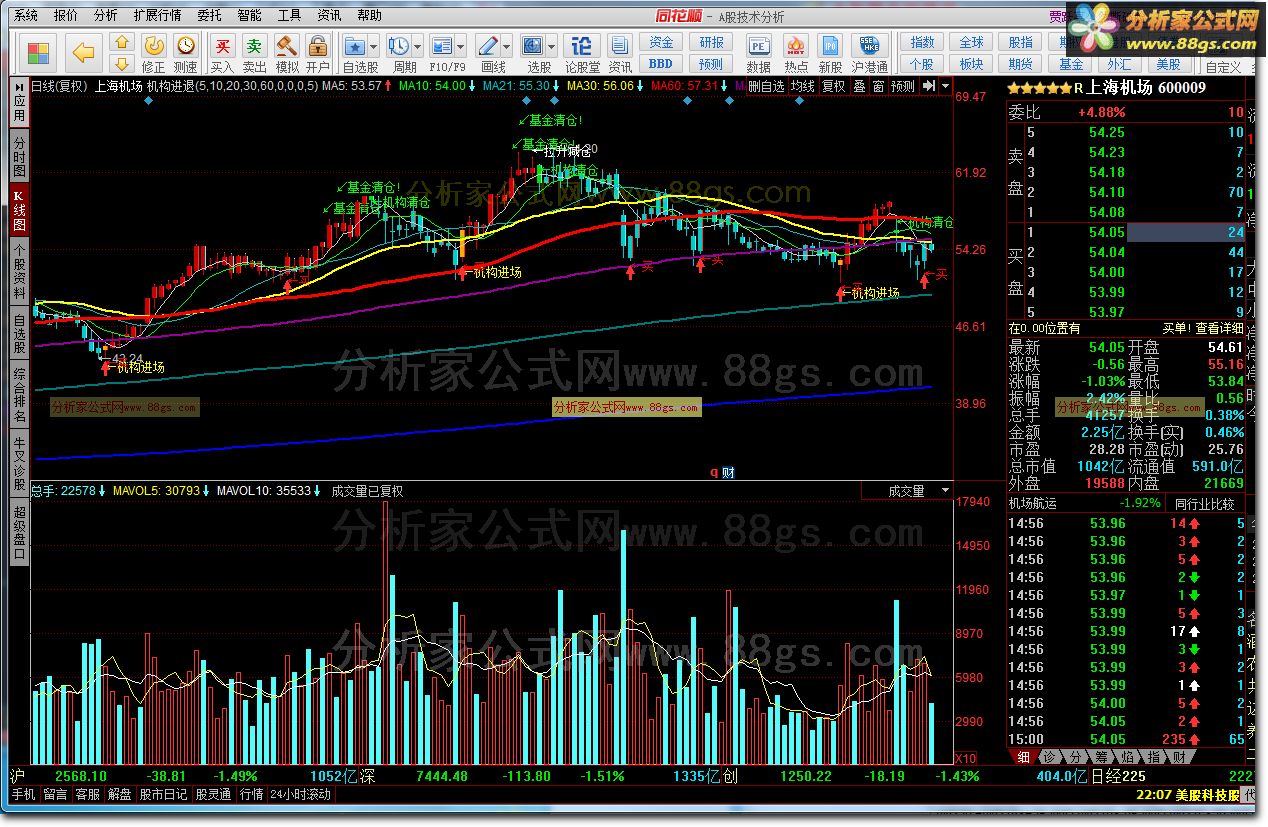Image resolution: width=1268 pixels, height=827 pixels.
Task: Open the 测速 speed test clock
Action: tap(185, 53)
